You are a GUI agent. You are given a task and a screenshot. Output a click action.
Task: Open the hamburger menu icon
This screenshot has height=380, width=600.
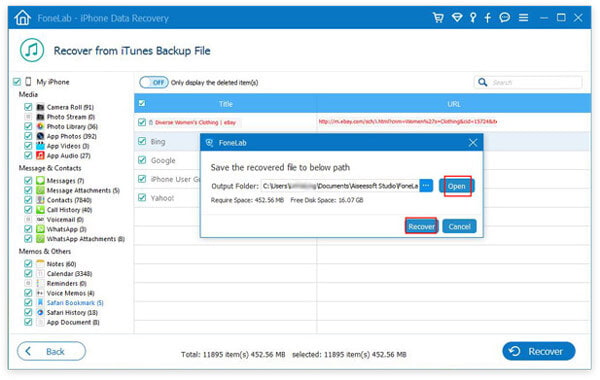pos(523,18)
